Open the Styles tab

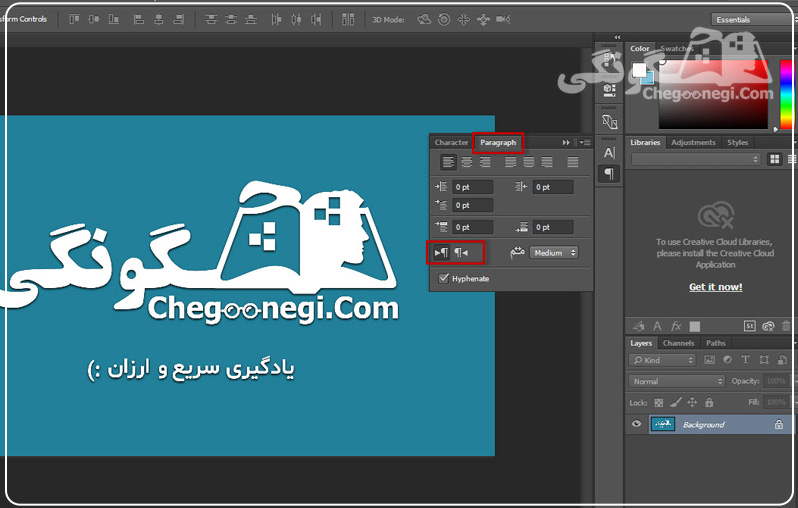click(x=737, y=143)
